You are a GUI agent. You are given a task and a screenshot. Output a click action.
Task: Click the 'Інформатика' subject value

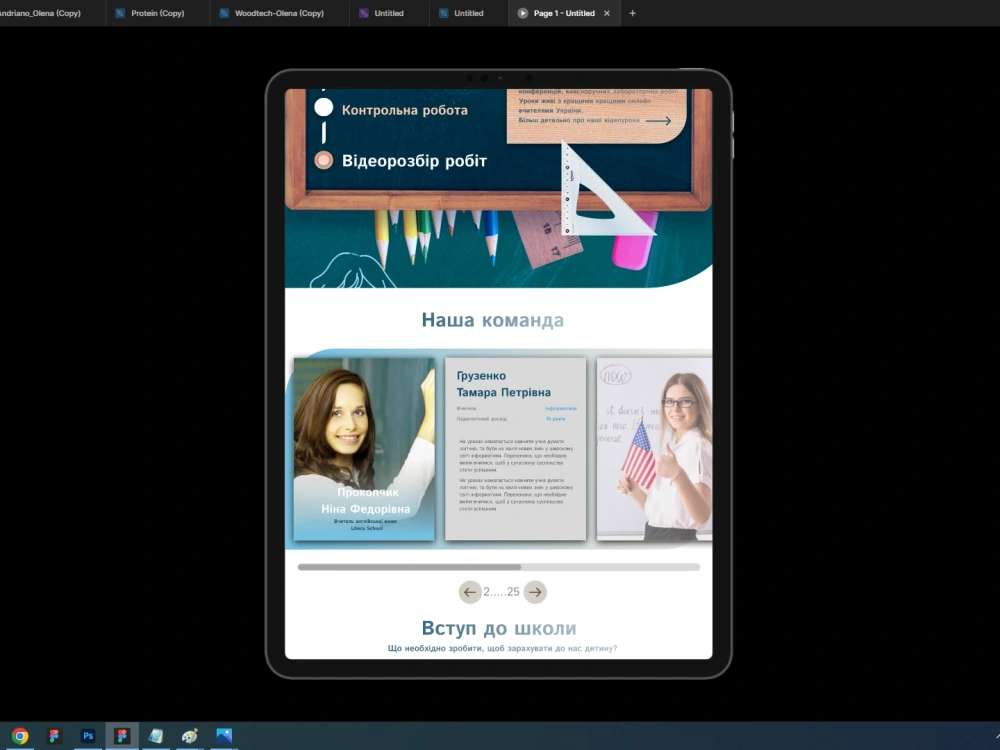point(561,408)
